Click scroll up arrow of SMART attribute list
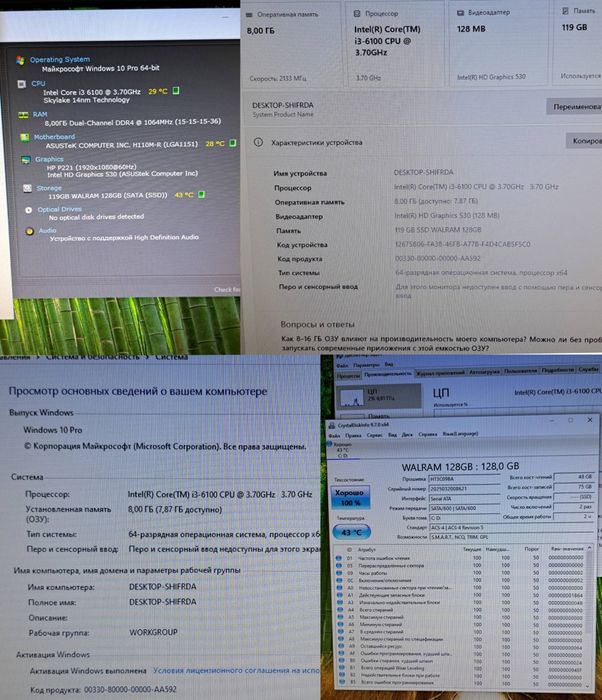This screenshot has height=700, width=602. pyautogui.click(x=589, y=548)
